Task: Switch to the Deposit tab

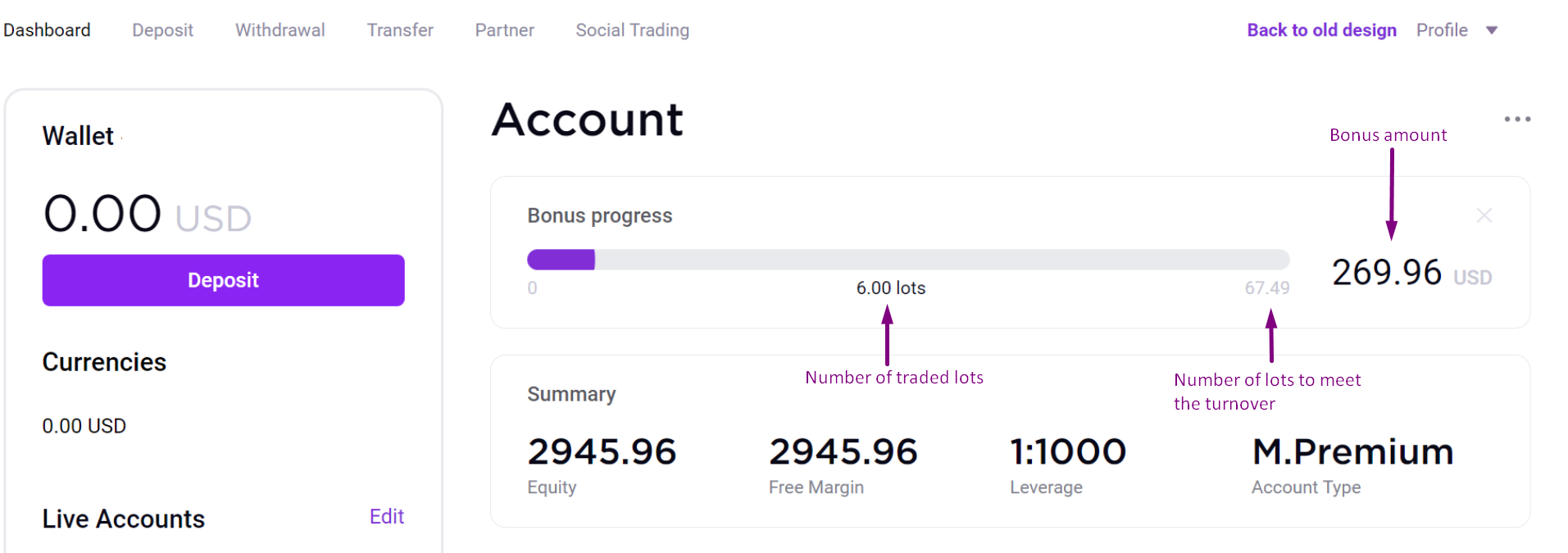Action: (x=162, y=30)
